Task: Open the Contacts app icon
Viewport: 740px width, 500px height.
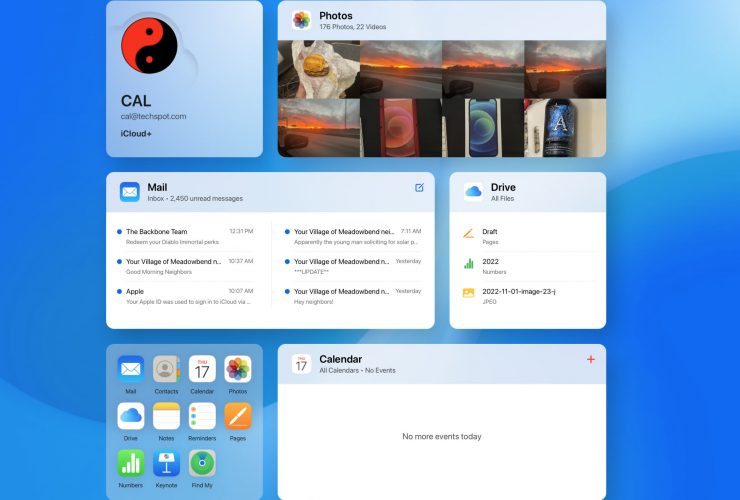Action: pyautogui.click(x=166, y=369)
